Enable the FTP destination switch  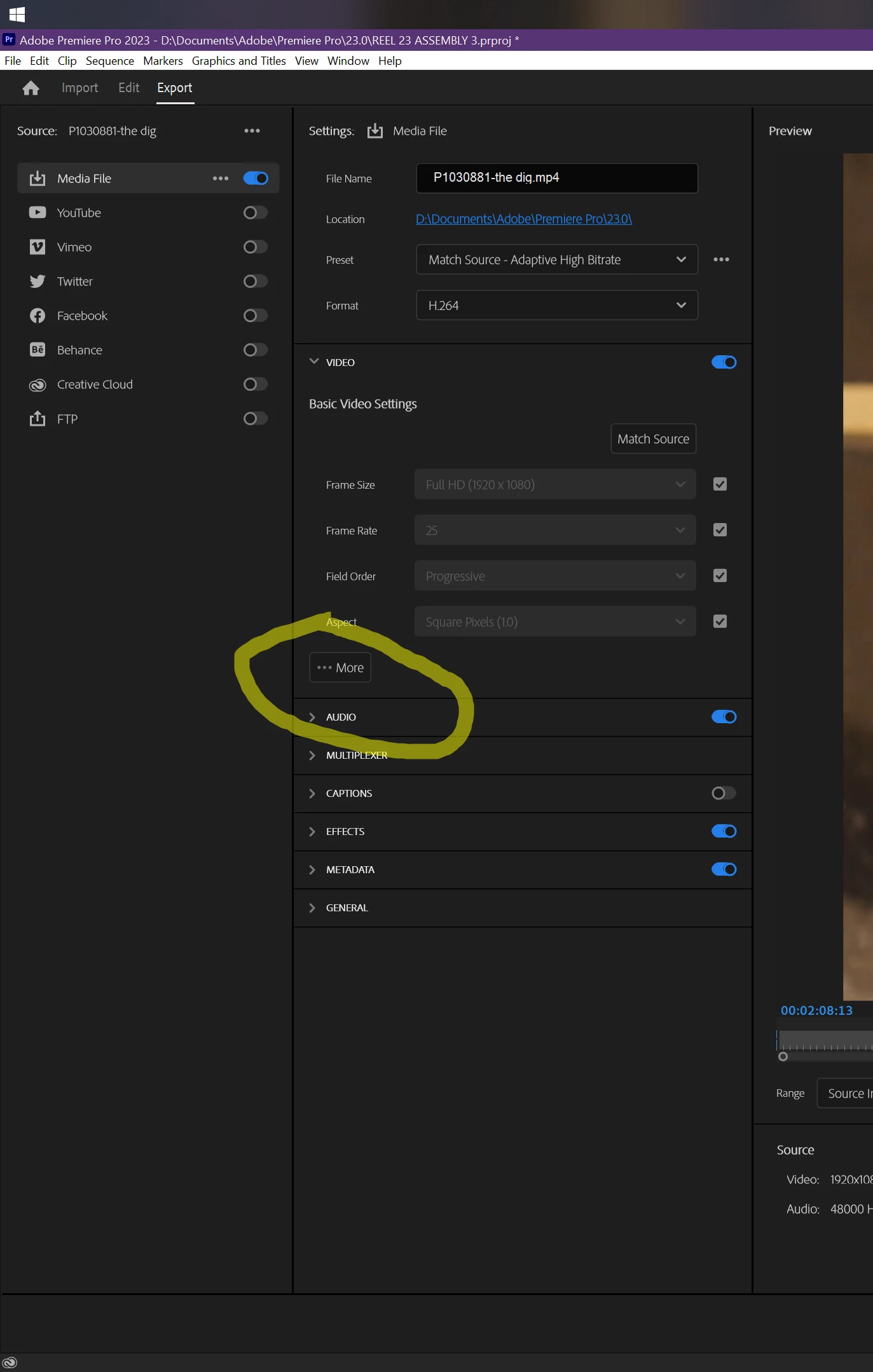click(256, 419)
